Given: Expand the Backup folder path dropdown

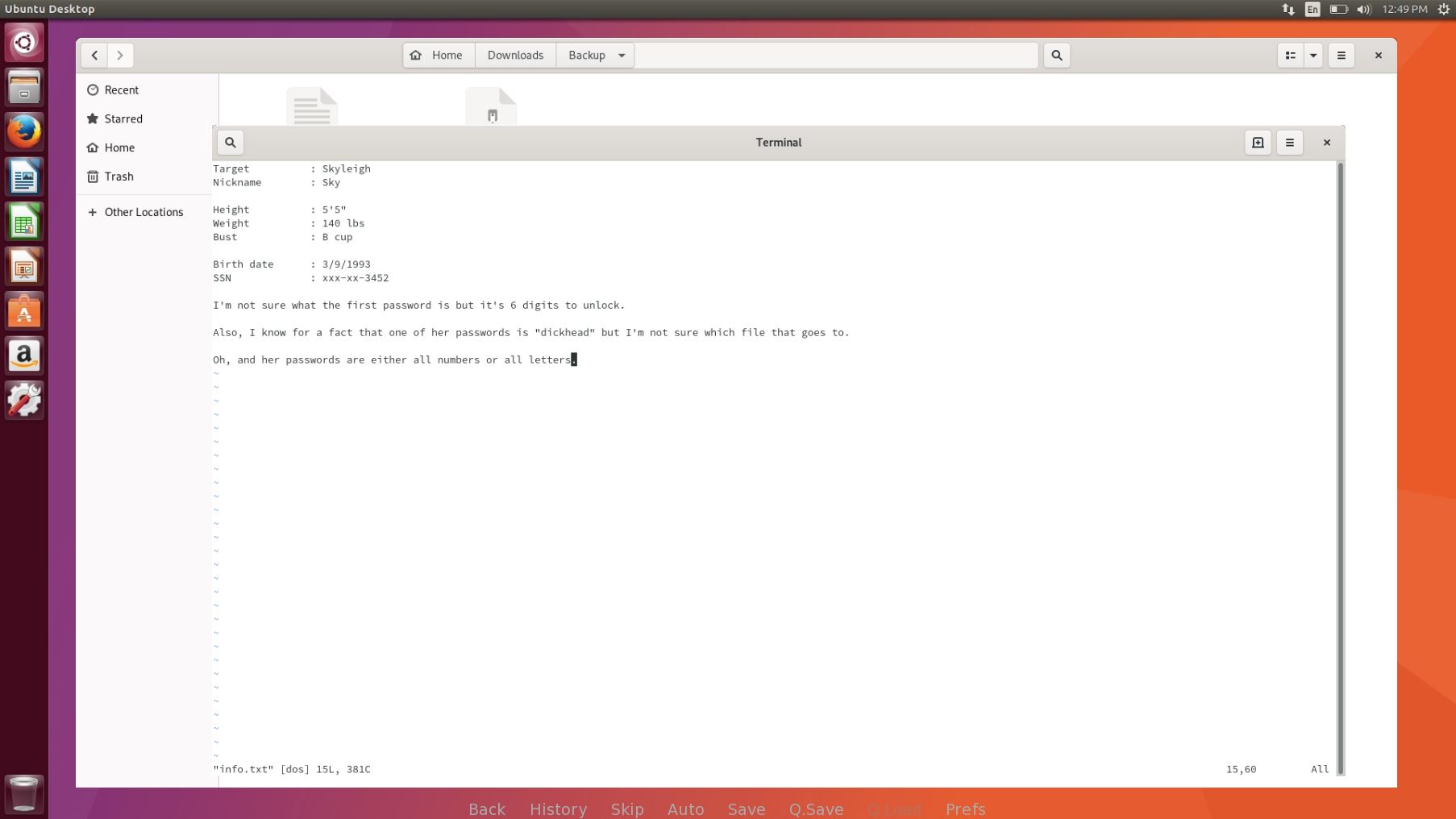Looking at the screenshot, I should pyautogui.click(x=622, y=56).
